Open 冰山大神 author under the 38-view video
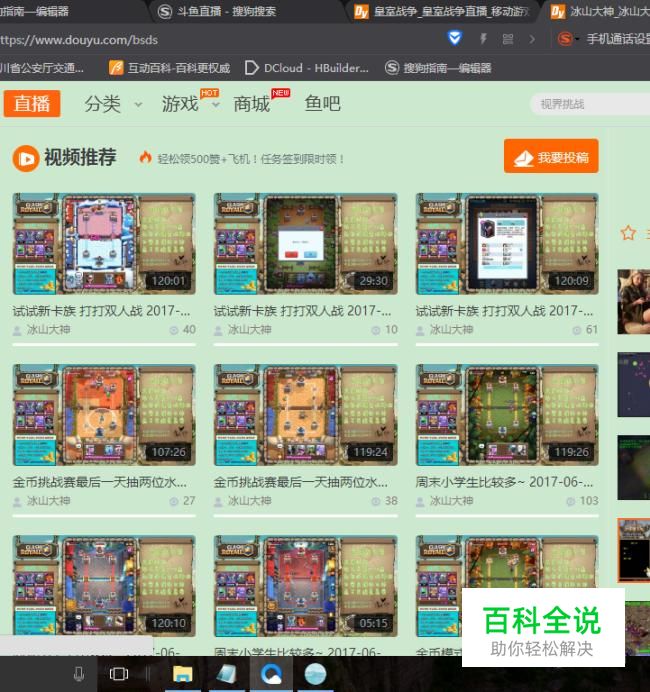 point(249,501)
